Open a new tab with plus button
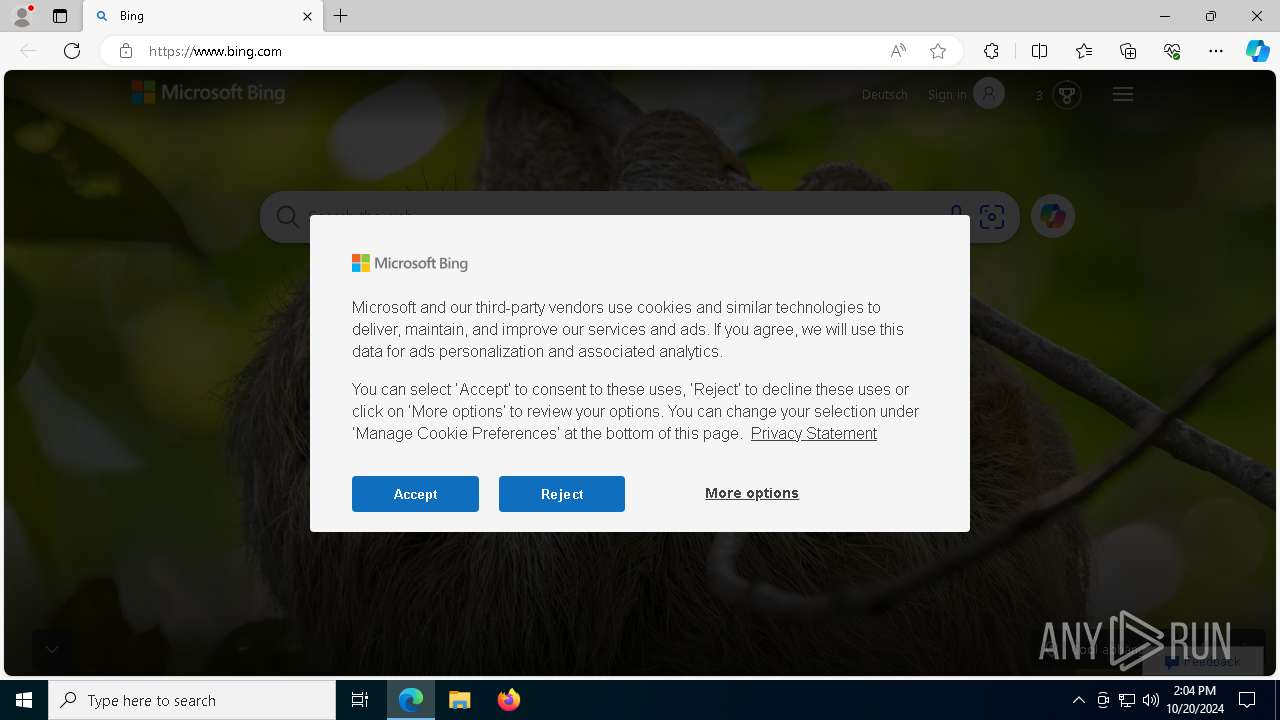Image resolution: width=1280 pixels, height=720 pixels. coord(341,16)
